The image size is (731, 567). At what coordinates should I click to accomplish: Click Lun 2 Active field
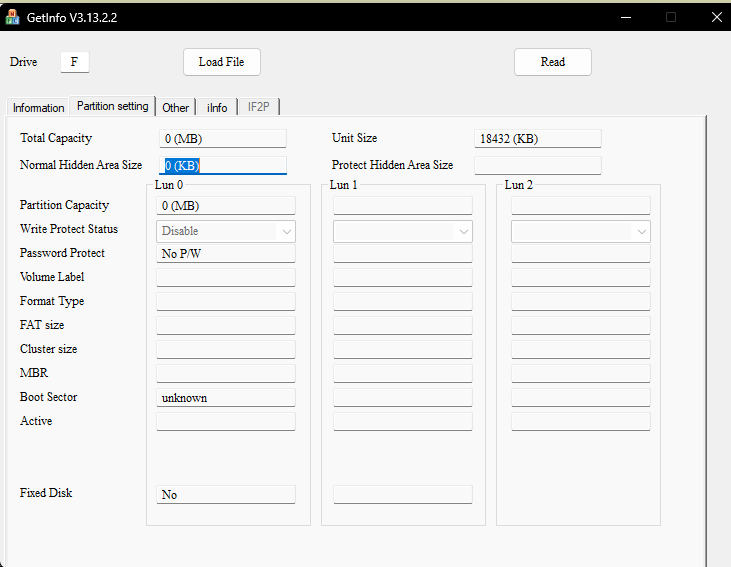click(580, 422)
